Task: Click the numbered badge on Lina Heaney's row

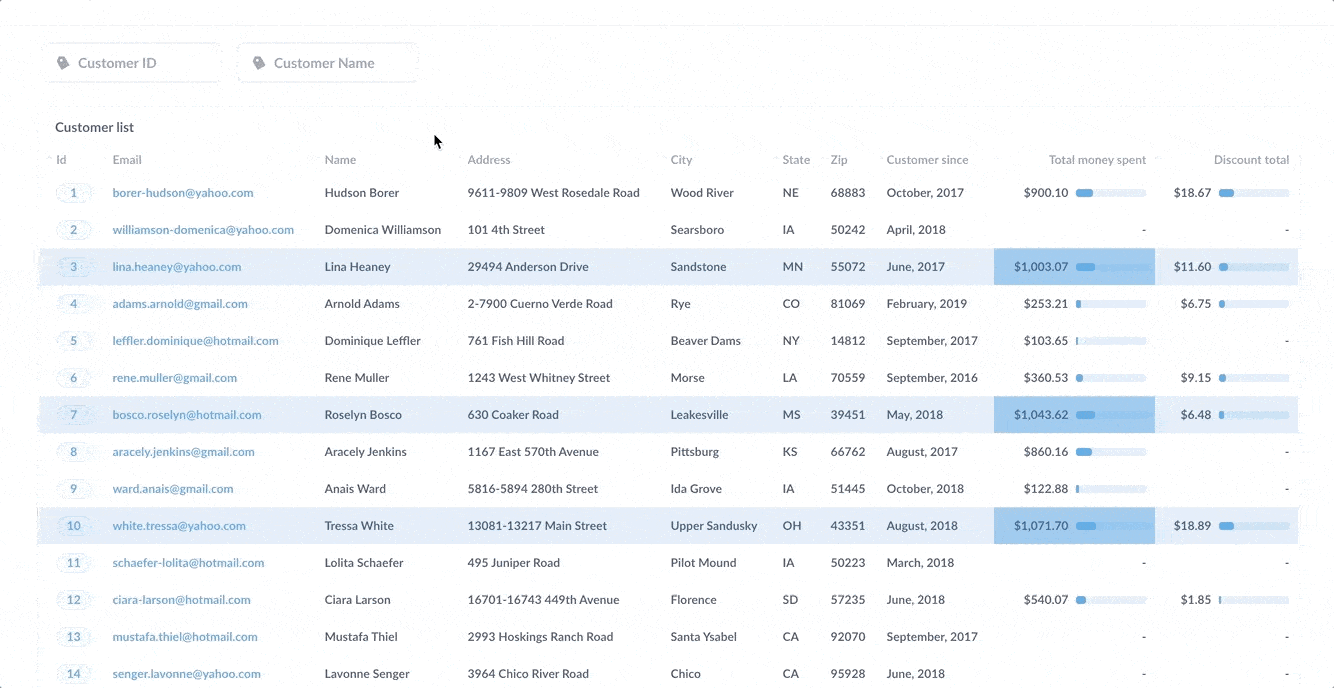Action: 74,266
